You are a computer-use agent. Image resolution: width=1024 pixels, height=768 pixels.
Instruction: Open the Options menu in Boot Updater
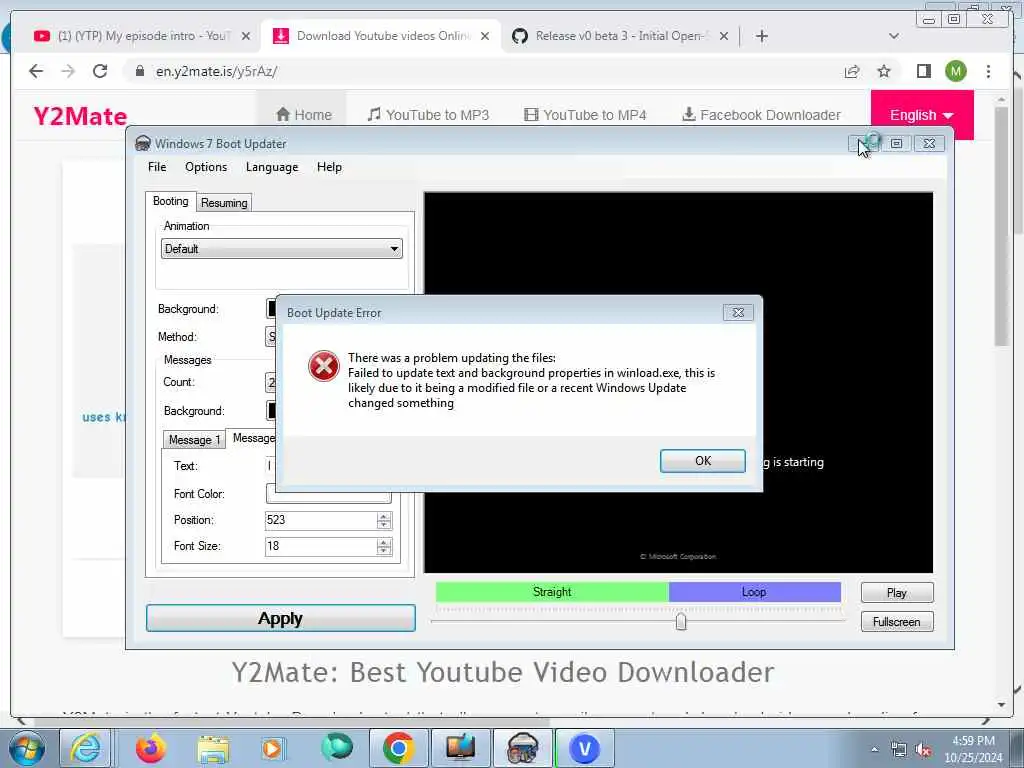click(206, 167)
